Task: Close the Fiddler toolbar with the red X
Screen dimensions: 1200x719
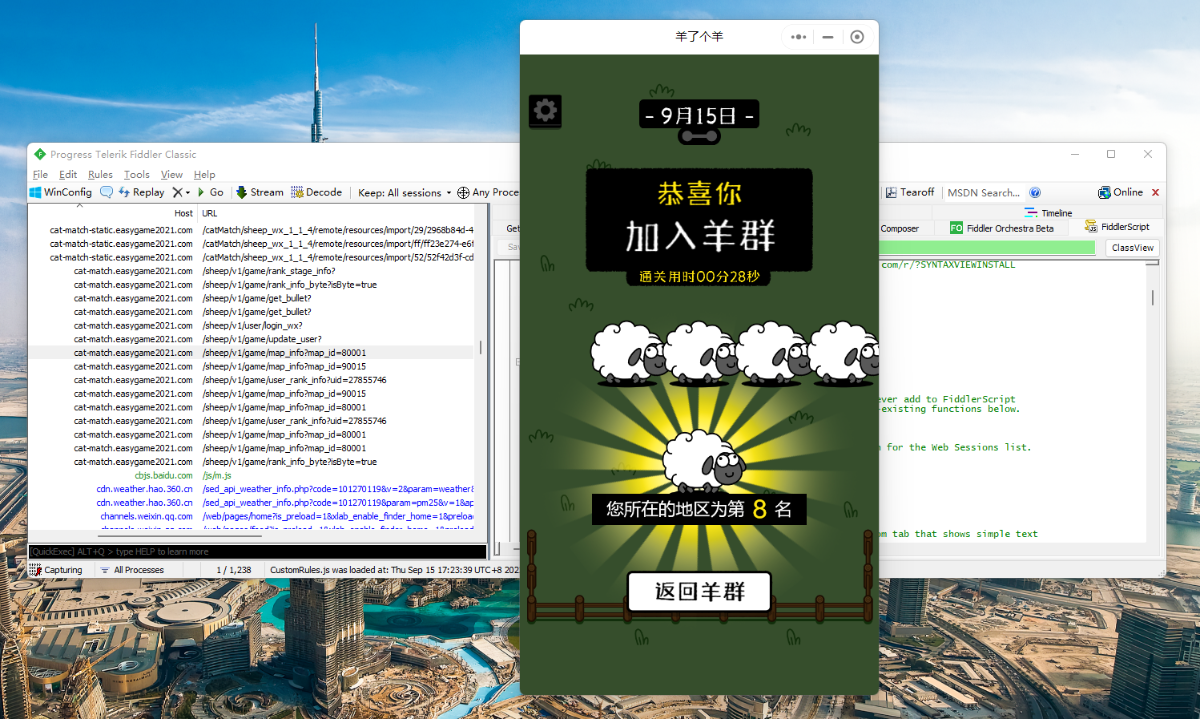Action: (1155, 192)
